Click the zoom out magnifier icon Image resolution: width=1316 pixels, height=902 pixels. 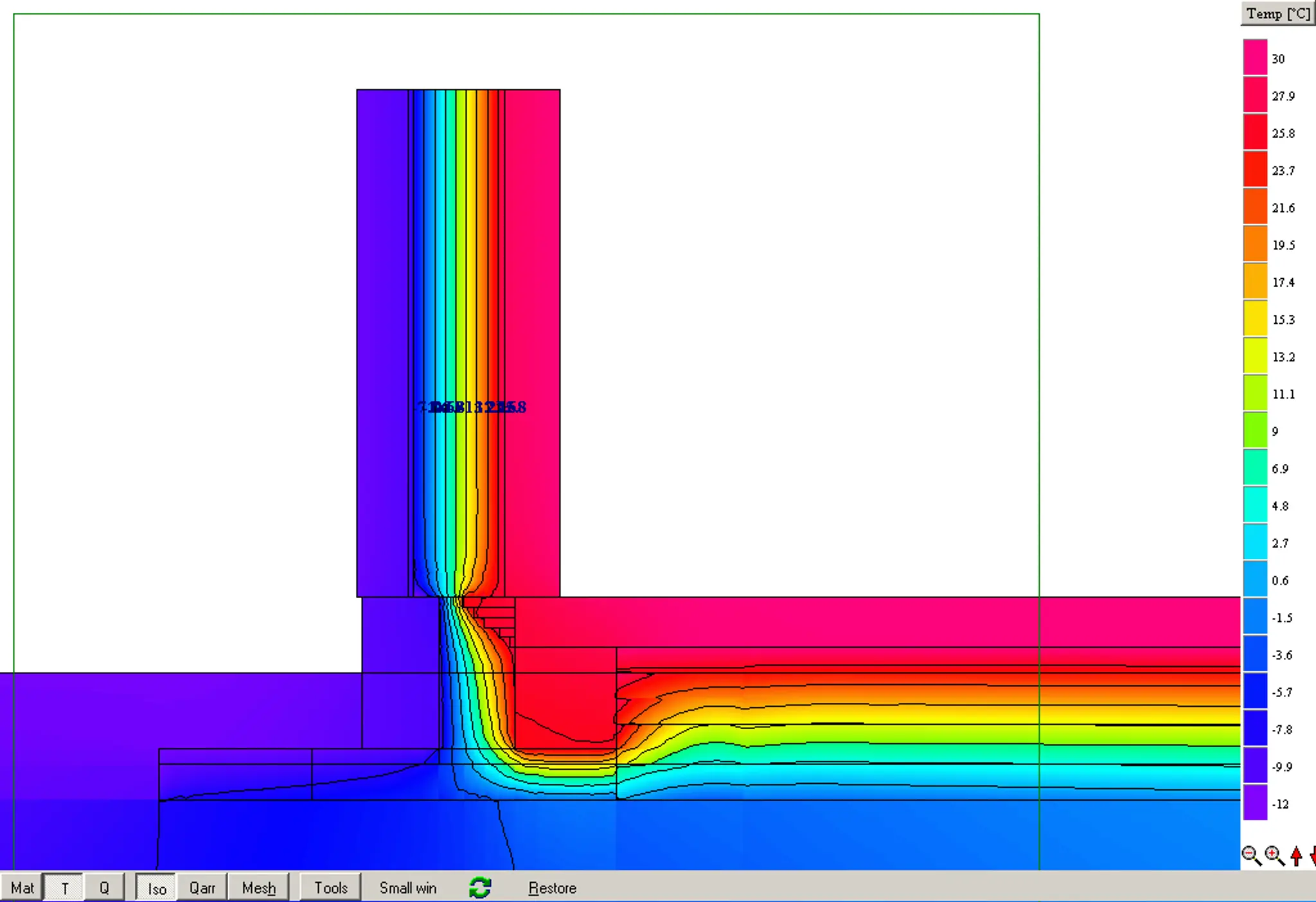coord(1250,855)
